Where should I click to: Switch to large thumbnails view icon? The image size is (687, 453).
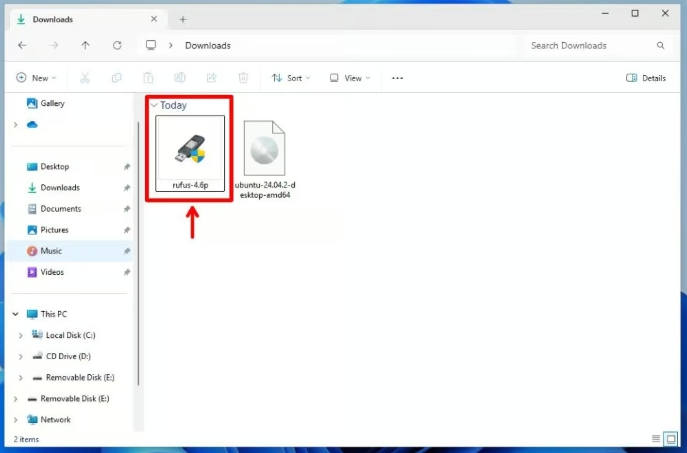670,439
